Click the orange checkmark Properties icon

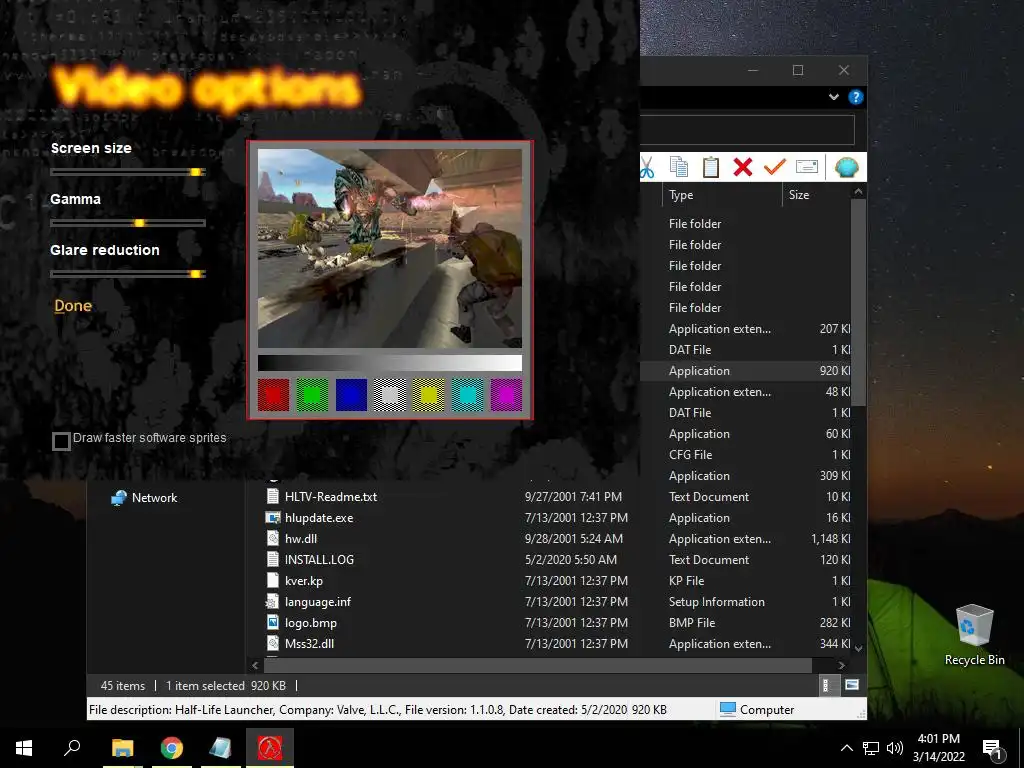point(775,167)
